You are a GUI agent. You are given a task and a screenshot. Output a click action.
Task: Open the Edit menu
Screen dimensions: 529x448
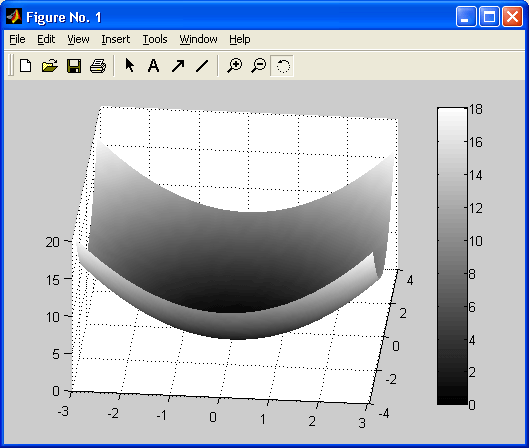tap(46, 39)
